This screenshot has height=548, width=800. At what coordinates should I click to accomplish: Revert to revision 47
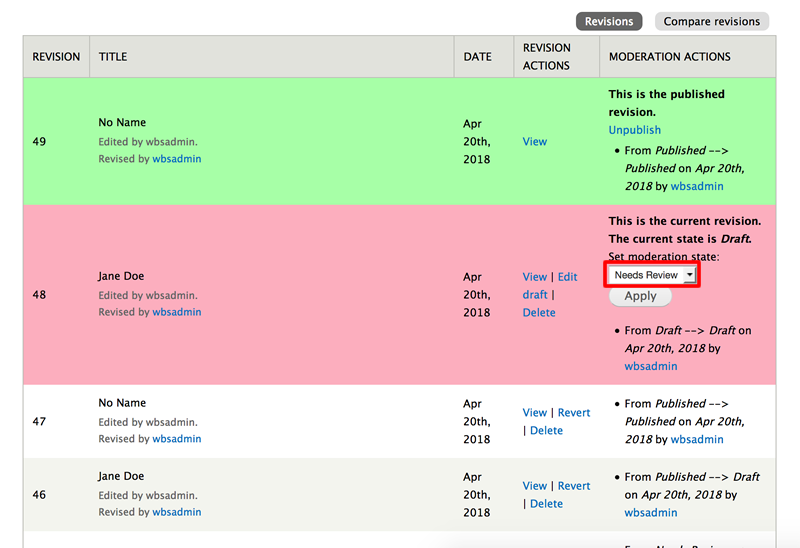tap(574, 413)
